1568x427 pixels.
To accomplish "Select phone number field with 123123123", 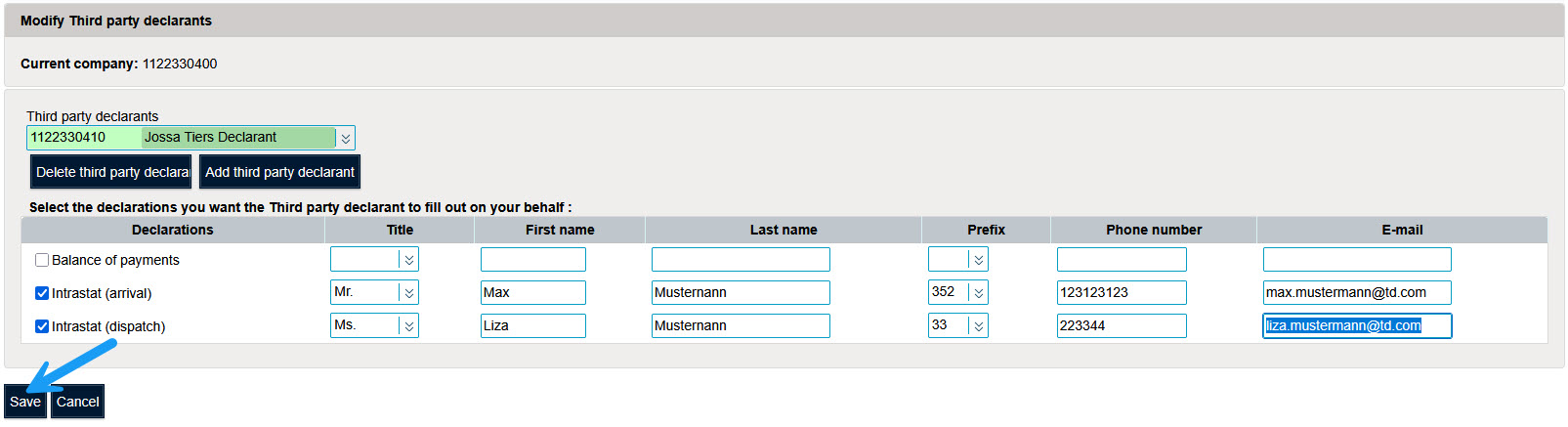I will point(1121,292).
